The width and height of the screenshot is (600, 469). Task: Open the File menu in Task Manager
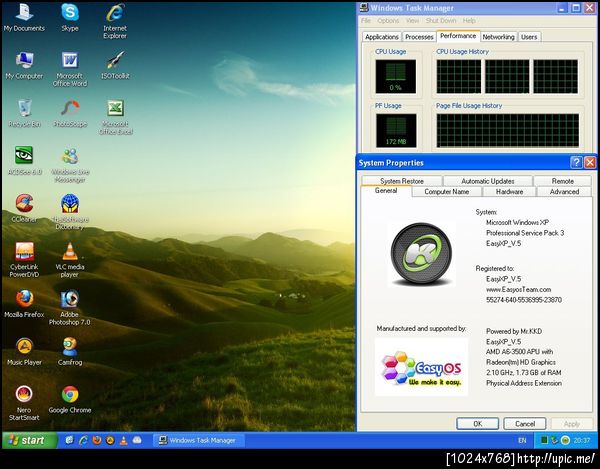(x=366, y=21)
